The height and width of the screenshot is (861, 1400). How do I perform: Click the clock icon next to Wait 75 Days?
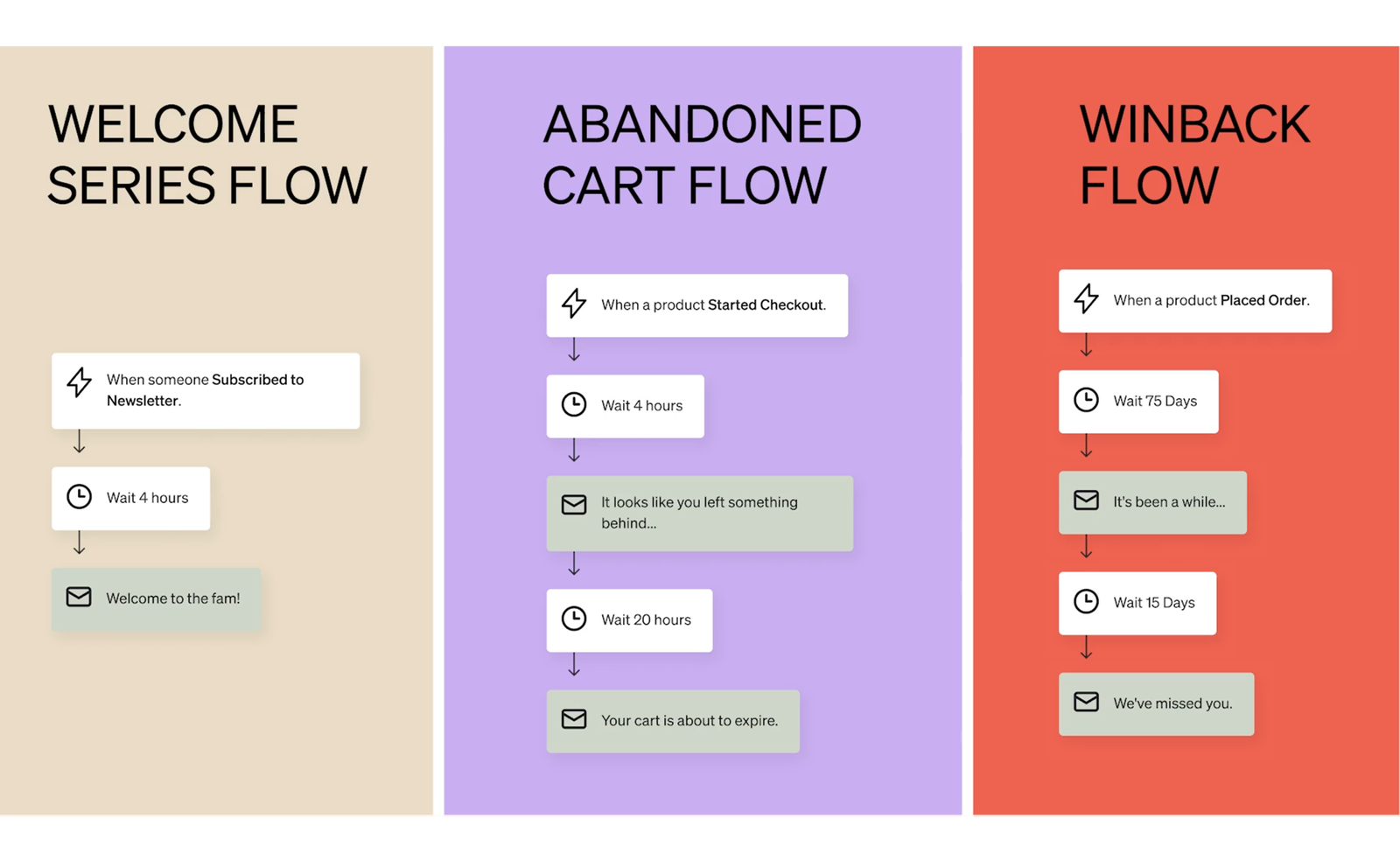pos(1086,400)
